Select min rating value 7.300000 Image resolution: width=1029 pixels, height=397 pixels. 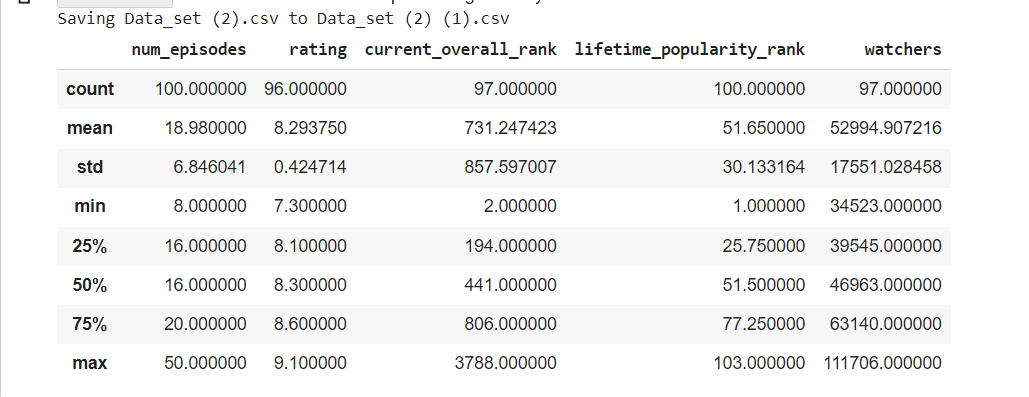coord(310,207)
